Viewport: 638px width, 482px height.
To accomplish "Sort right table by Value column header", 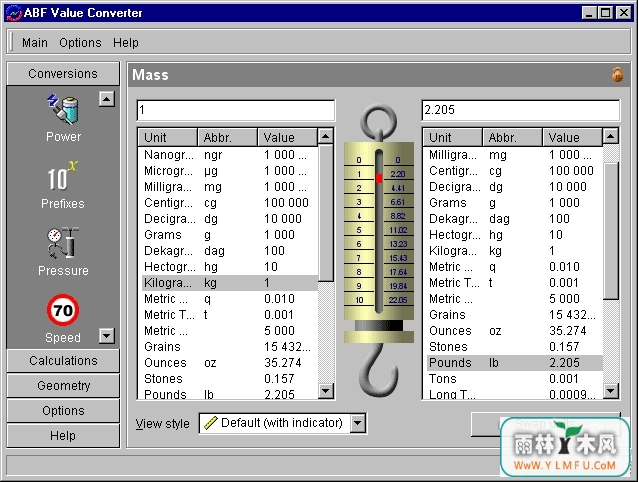I will tap(572, 137).
